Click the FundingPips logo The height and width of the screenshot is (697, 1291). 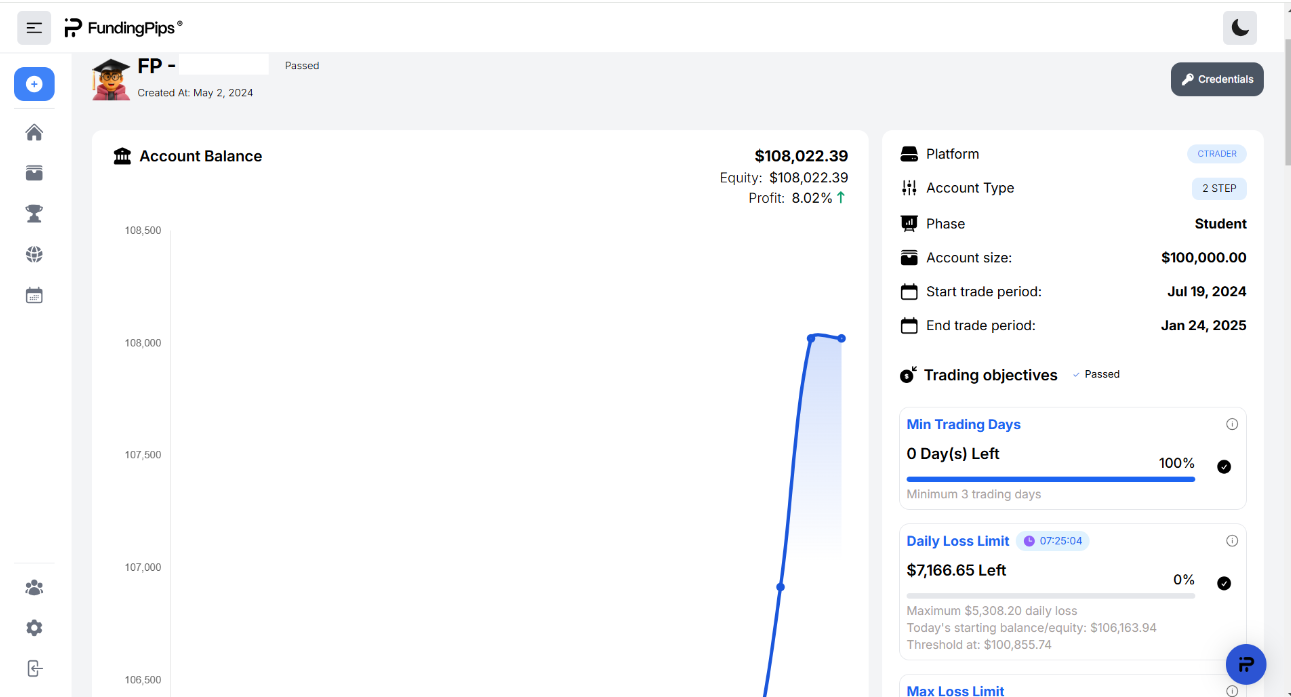coord(123,28)
